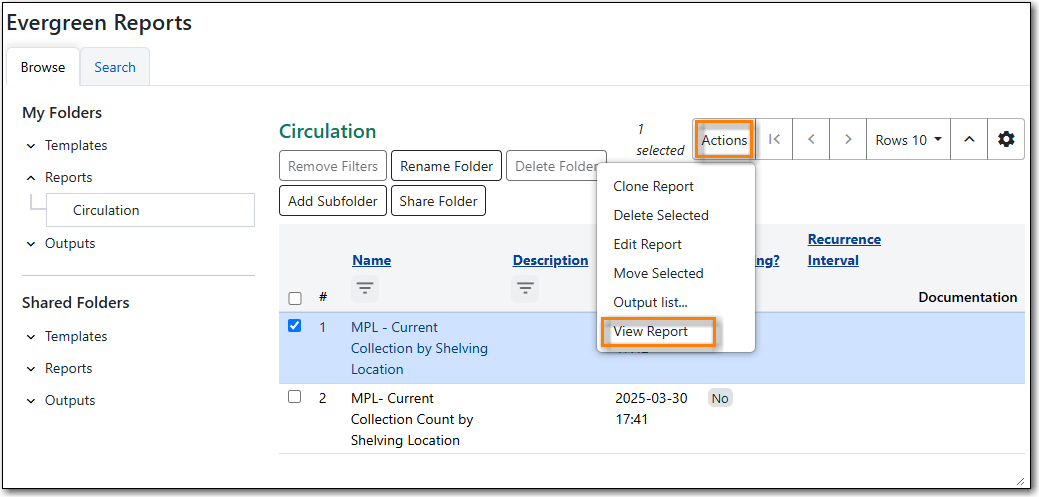Screen dimensions: 1039x497
Task: Click the Share Folder button
Action: coord(438,201)
